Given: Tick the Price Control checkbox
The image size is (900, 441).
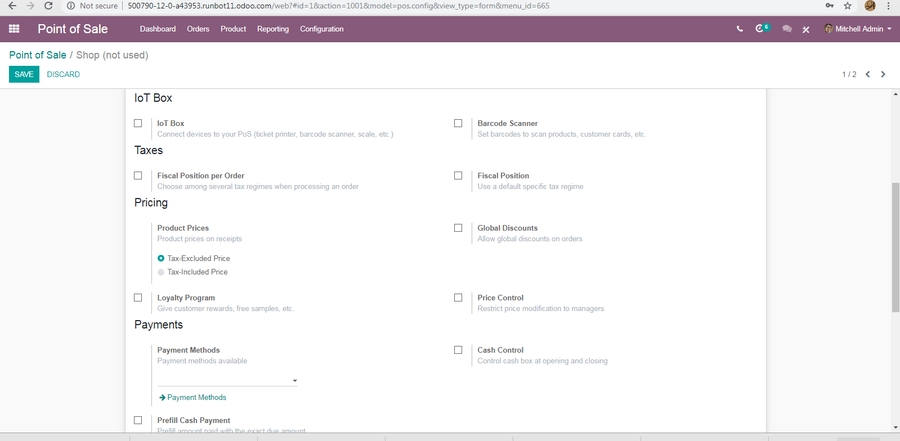Looking at the screenshot, I should 458,297.
